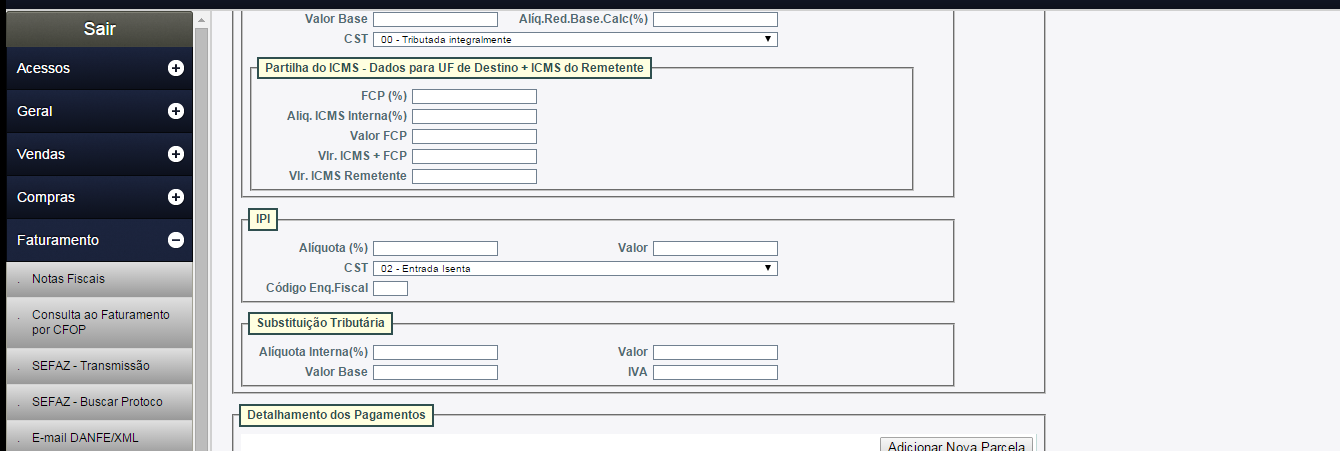Click the Sair button
The image size is (1340, 451).
coord(99,29)
